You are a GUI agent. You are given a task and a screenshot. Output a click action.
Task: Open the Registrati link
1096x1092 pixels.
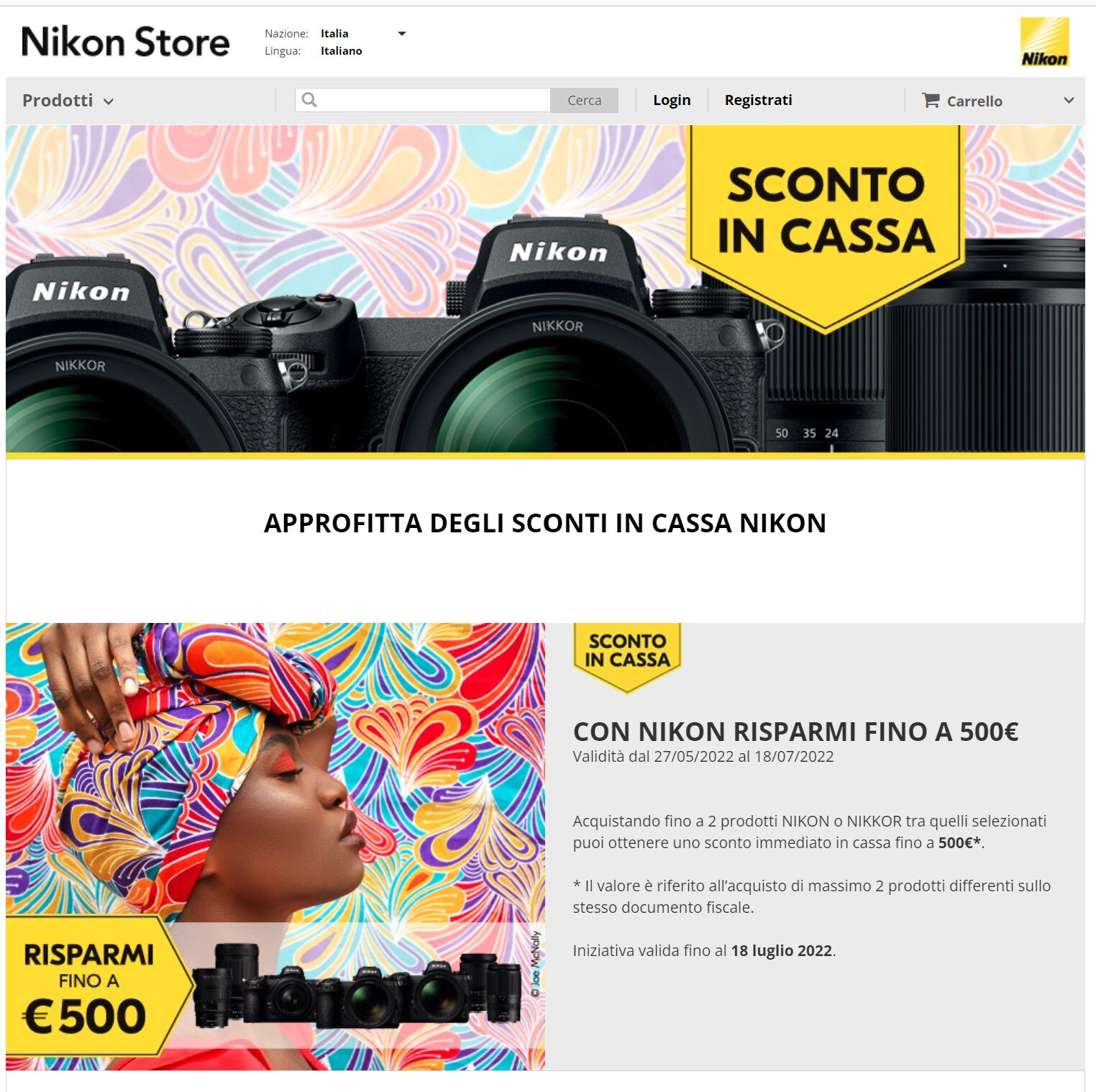[x=758, y=100]
